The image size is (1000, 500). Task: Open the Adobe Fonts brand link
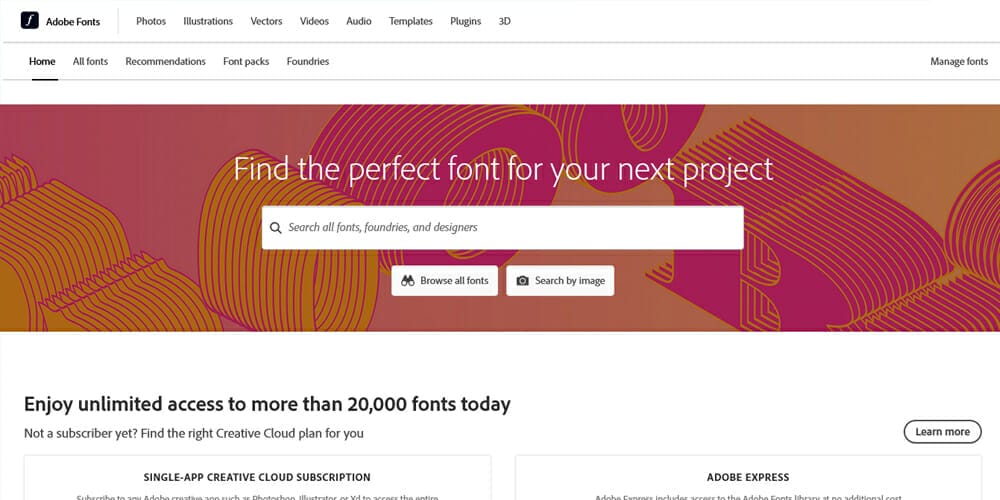point(61,21)
